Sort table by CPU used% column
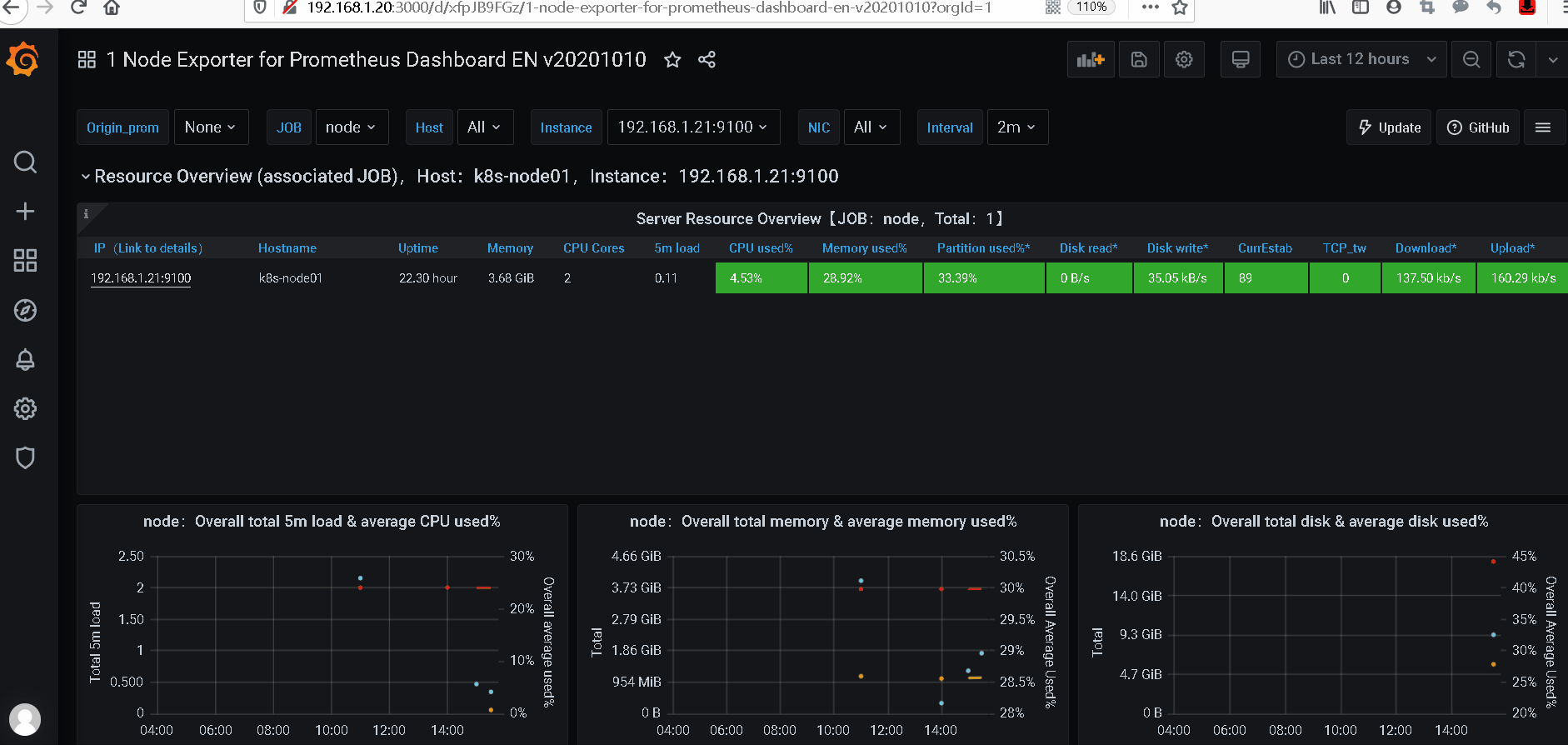The width and height of the screenshot is (1568, 745). click(762, 248)
